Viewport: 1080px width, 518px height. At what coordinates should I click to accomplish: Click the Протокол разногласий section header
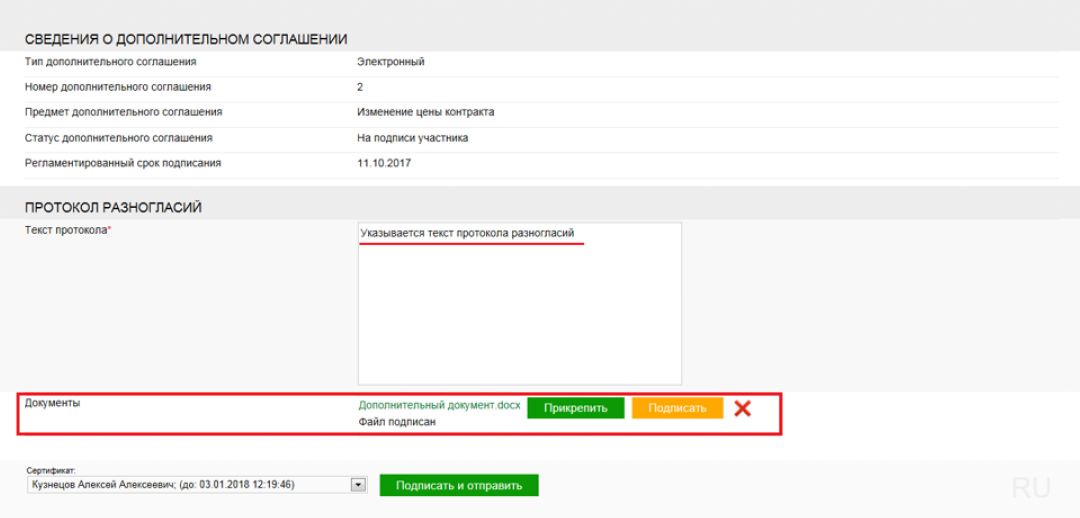(x=113, y=207)
